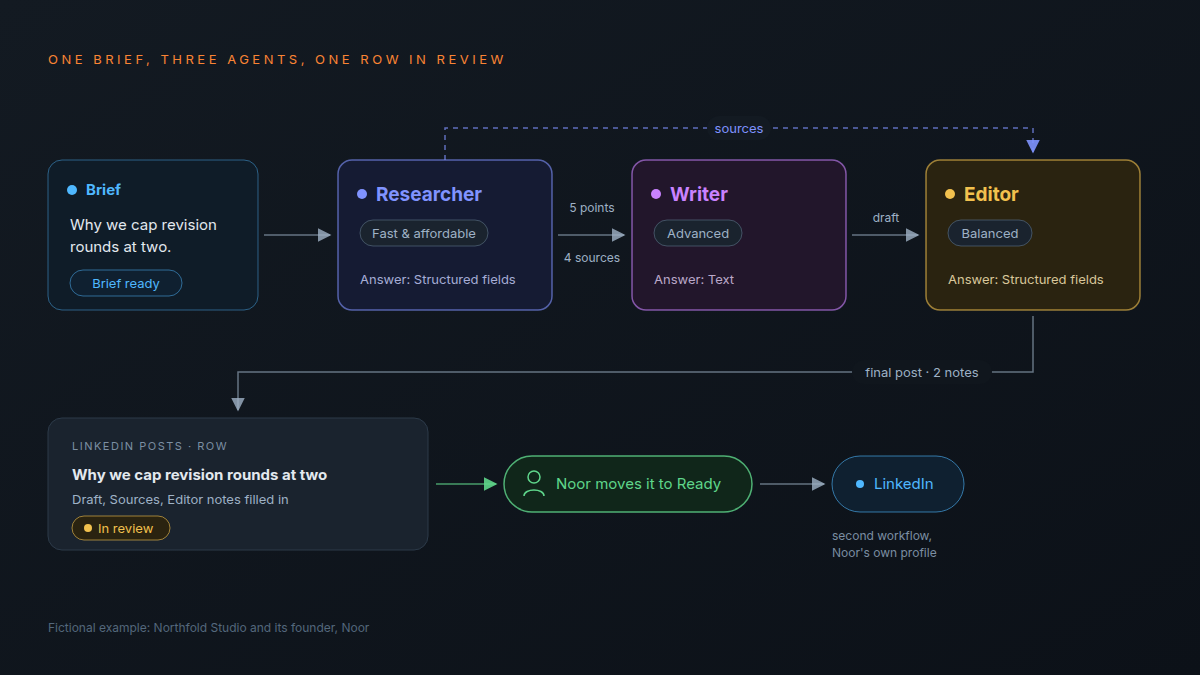The width and height of the screenshot is (1200, 675).
Task: Click the Noor moves it to Ready pill
Action: pyautogui.click(x=628, y=484)
